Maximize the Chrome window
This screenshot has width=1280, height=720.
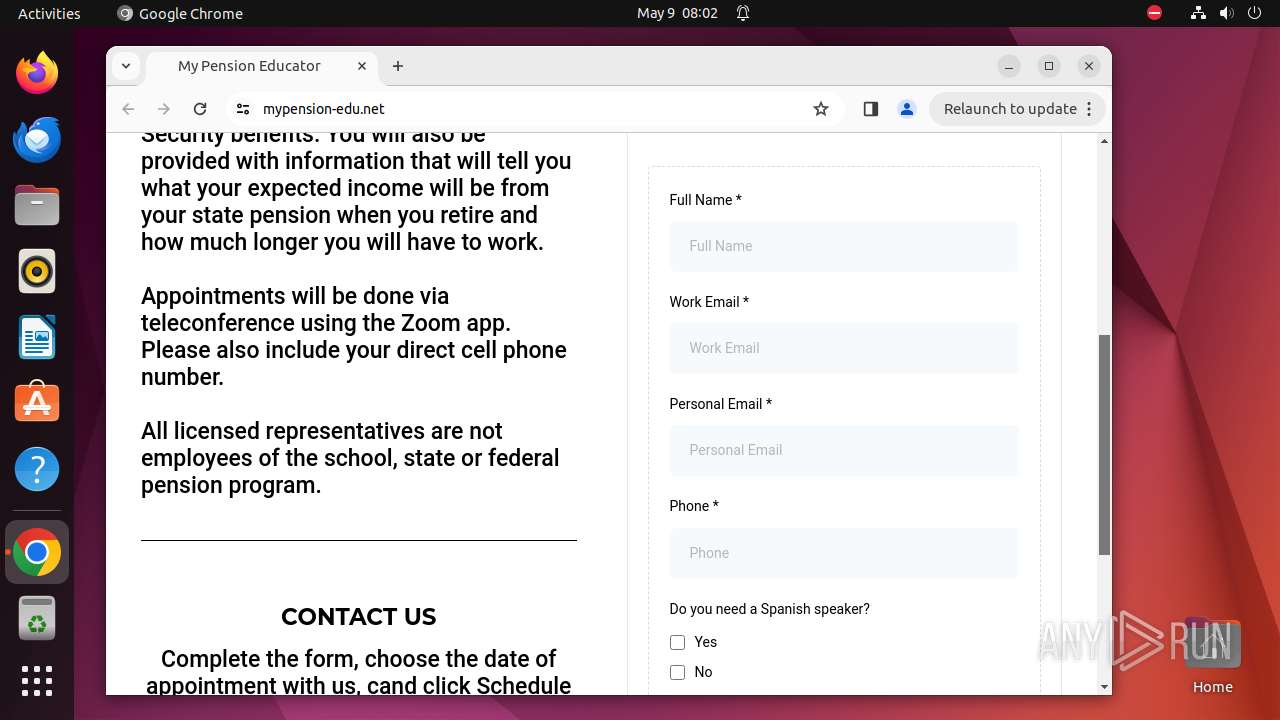click(1049, 66)
